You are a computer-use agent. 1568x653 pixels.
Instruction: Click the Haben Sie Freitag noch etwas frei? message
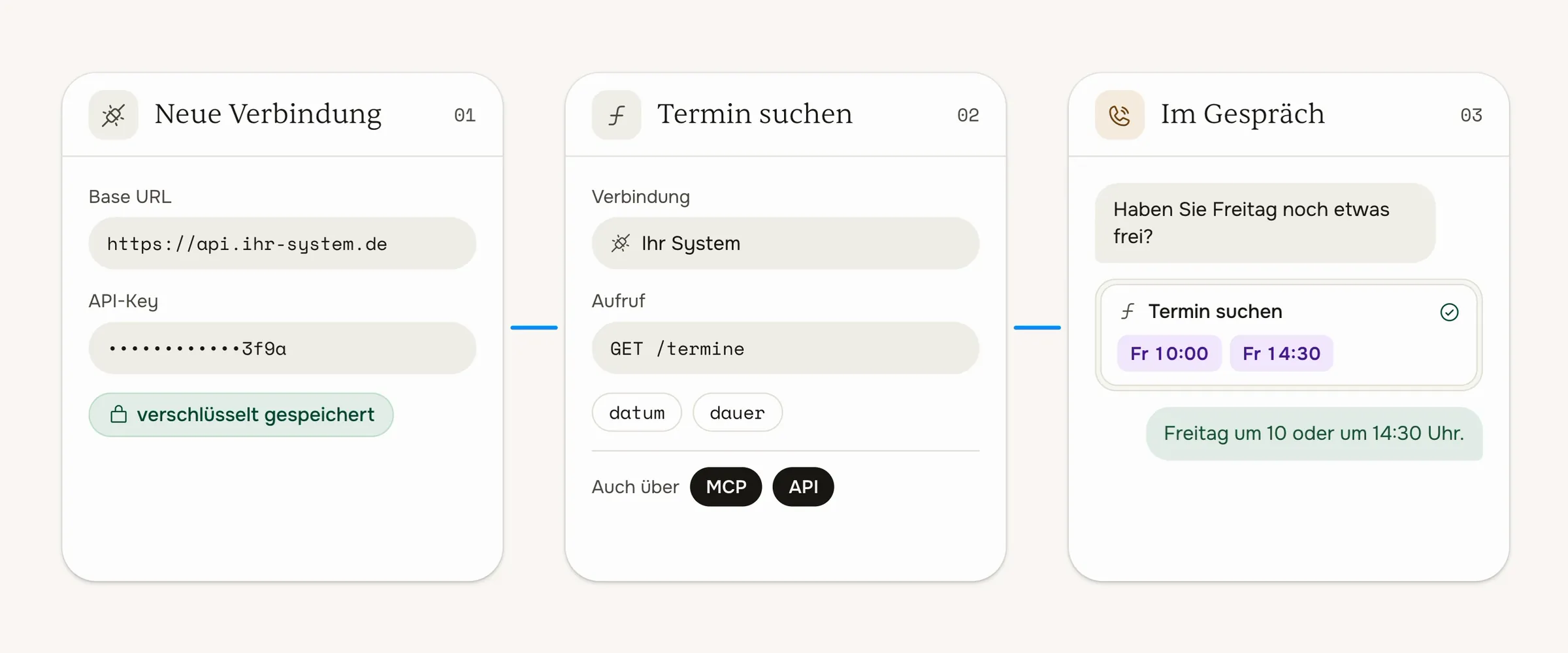(x=1265, y=223)
